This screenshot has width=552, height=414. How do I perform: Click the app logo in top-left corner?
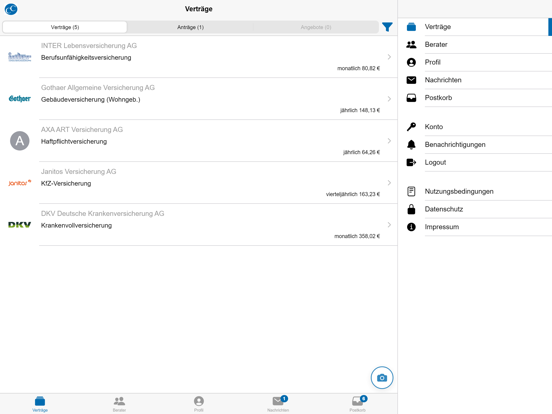[11, 9]
